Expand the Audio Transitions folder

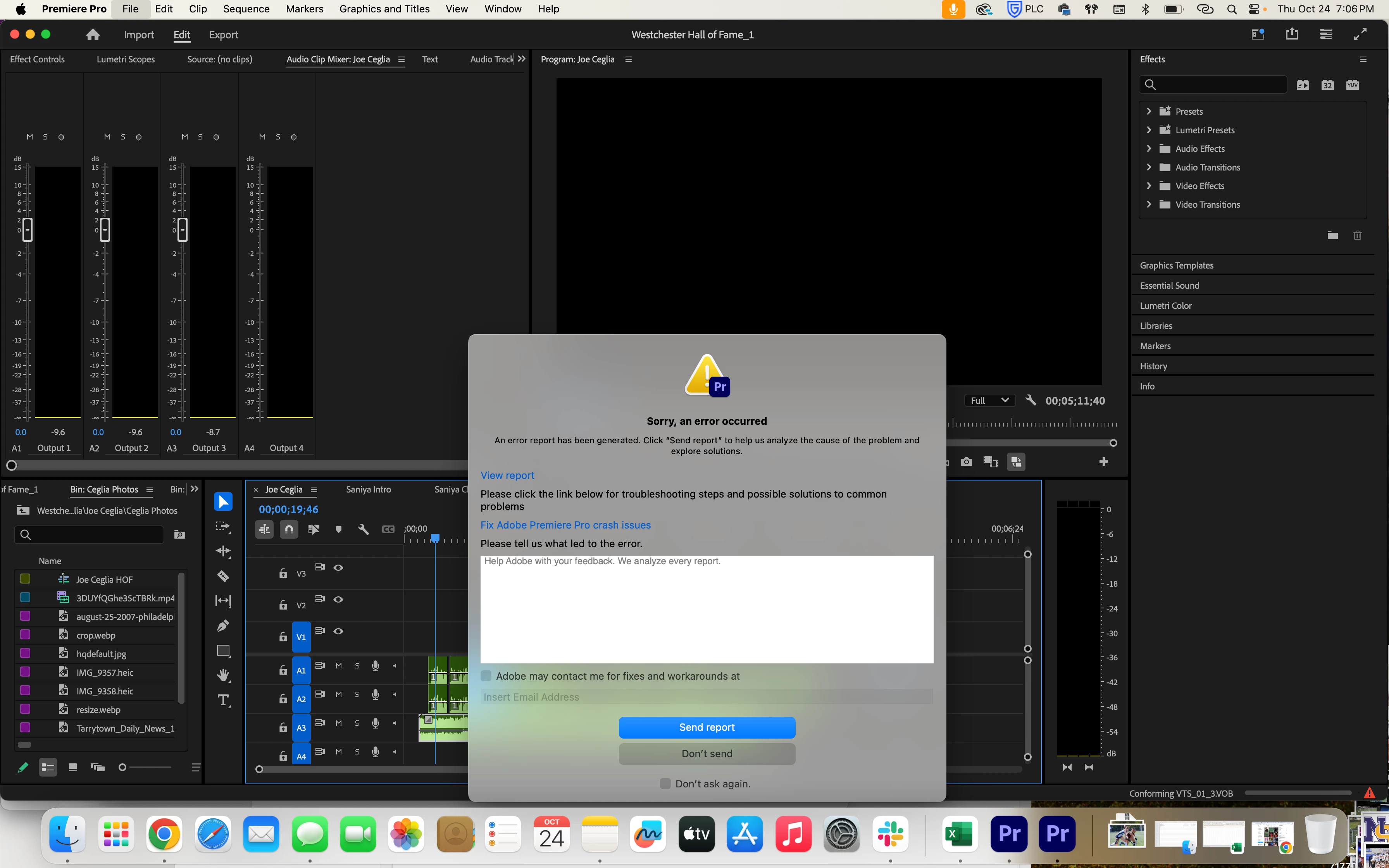1149,167
